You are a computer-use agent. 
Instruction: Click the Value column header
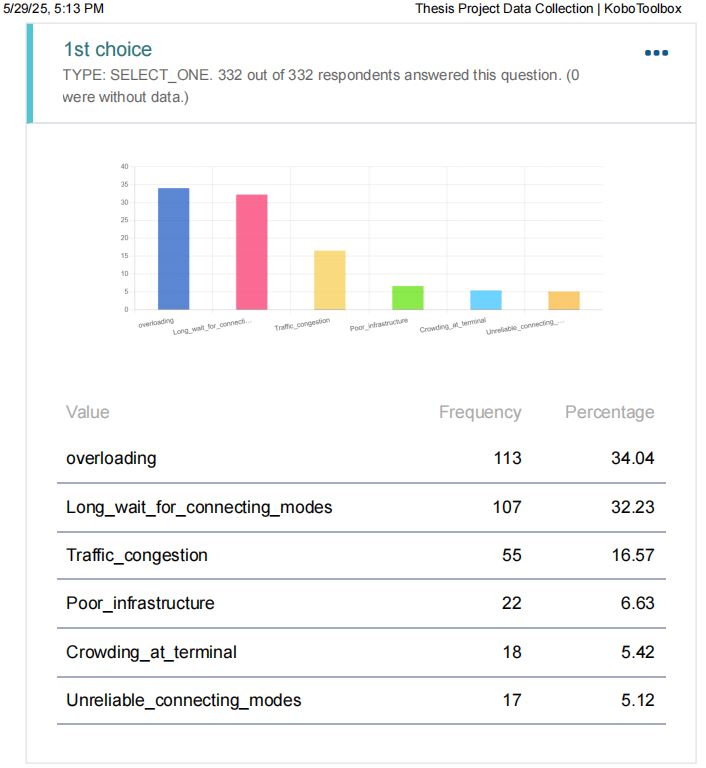(x=88, y=412)
